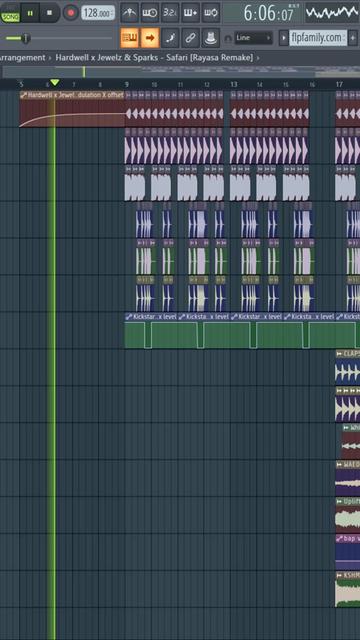Click the plus button beside flpfamily.com
The image size is (360, 640).
(353, 38)
